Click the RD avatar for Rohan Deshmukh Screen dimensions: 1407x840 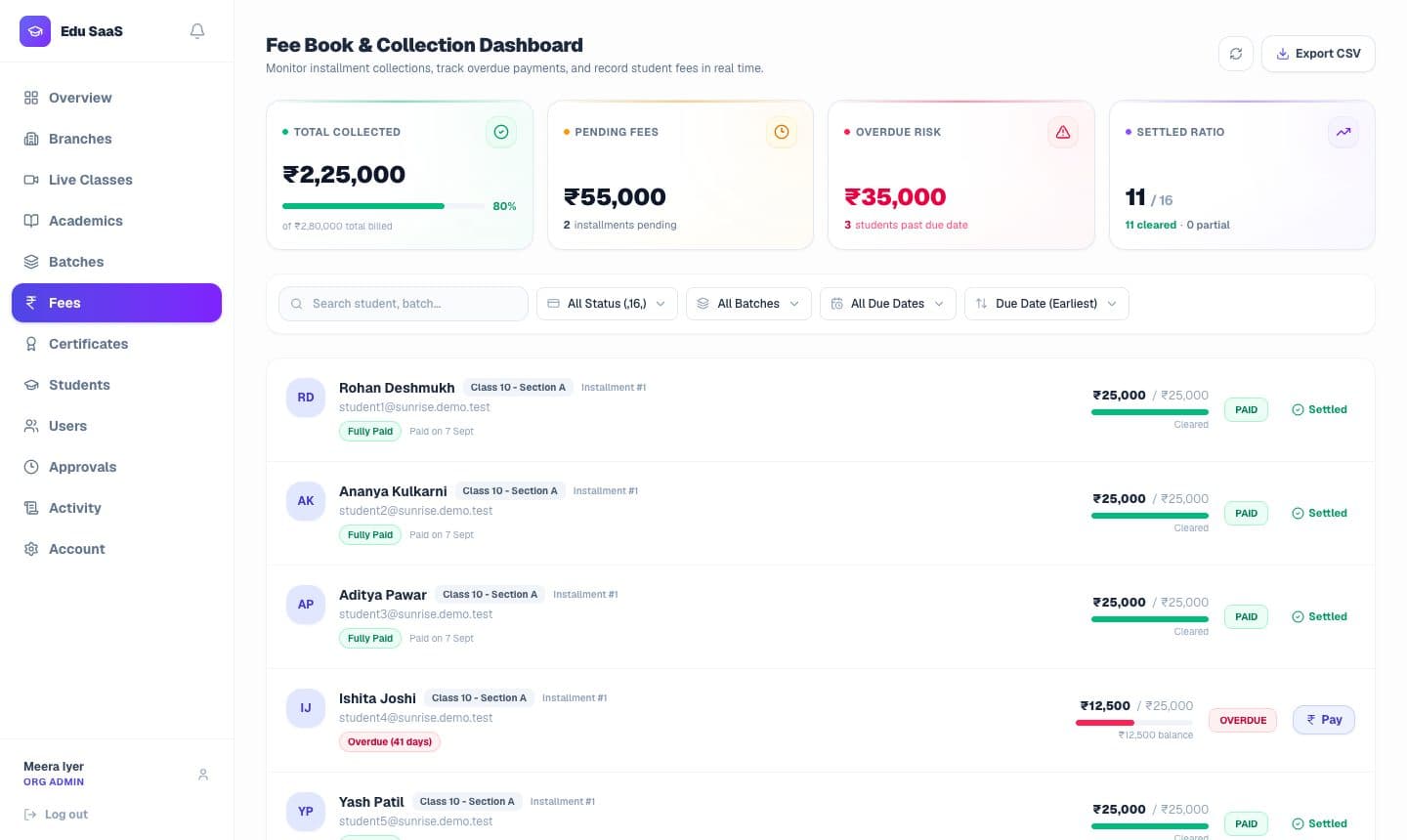point(306,398)
